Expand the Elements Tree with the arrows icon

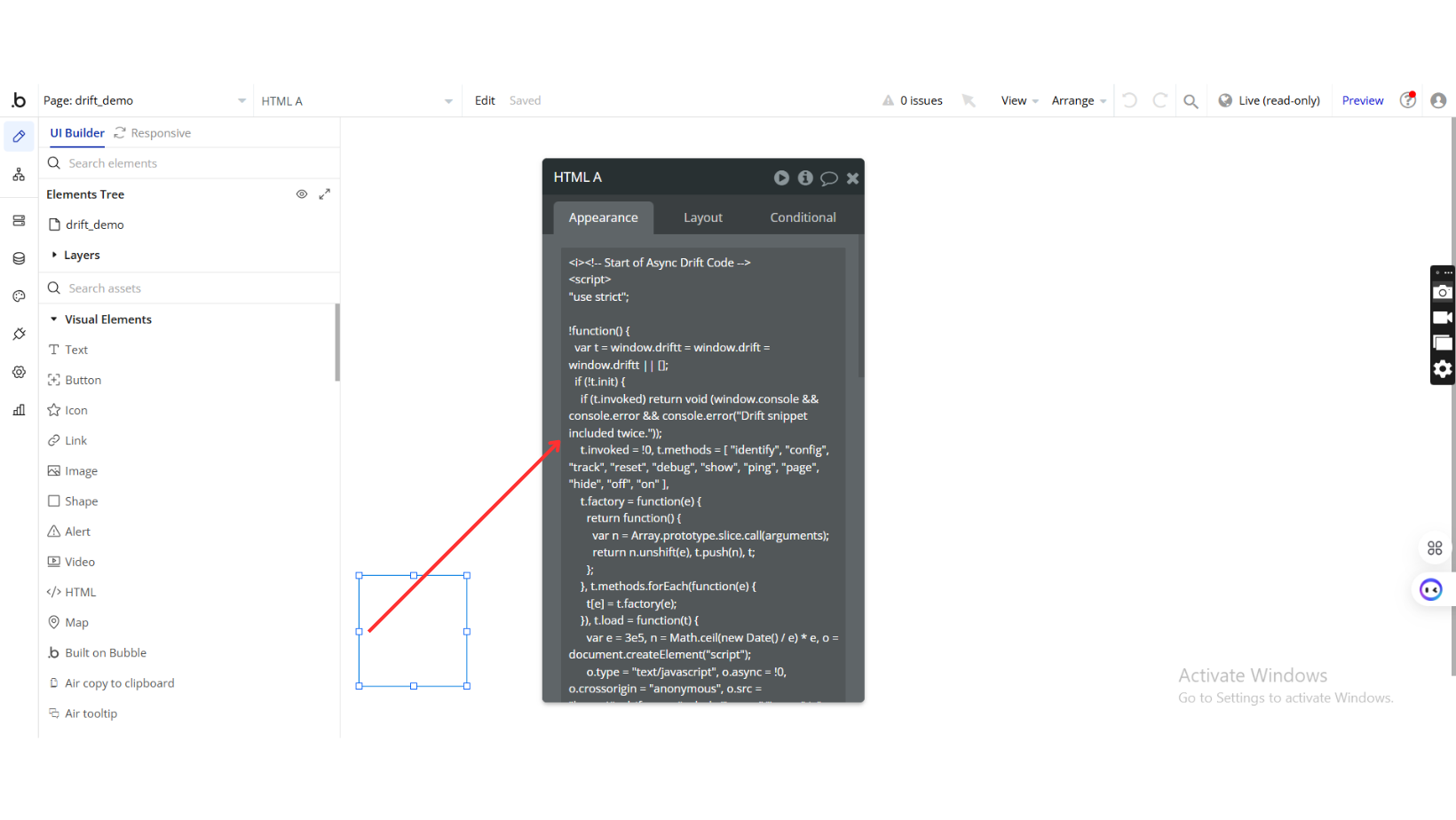[325, 193]
